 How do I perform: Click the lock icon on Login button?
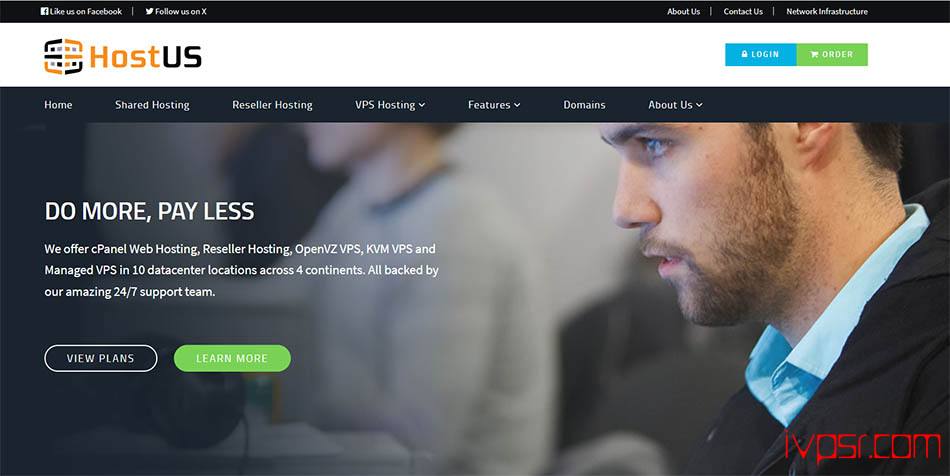[x=745, y=54]
